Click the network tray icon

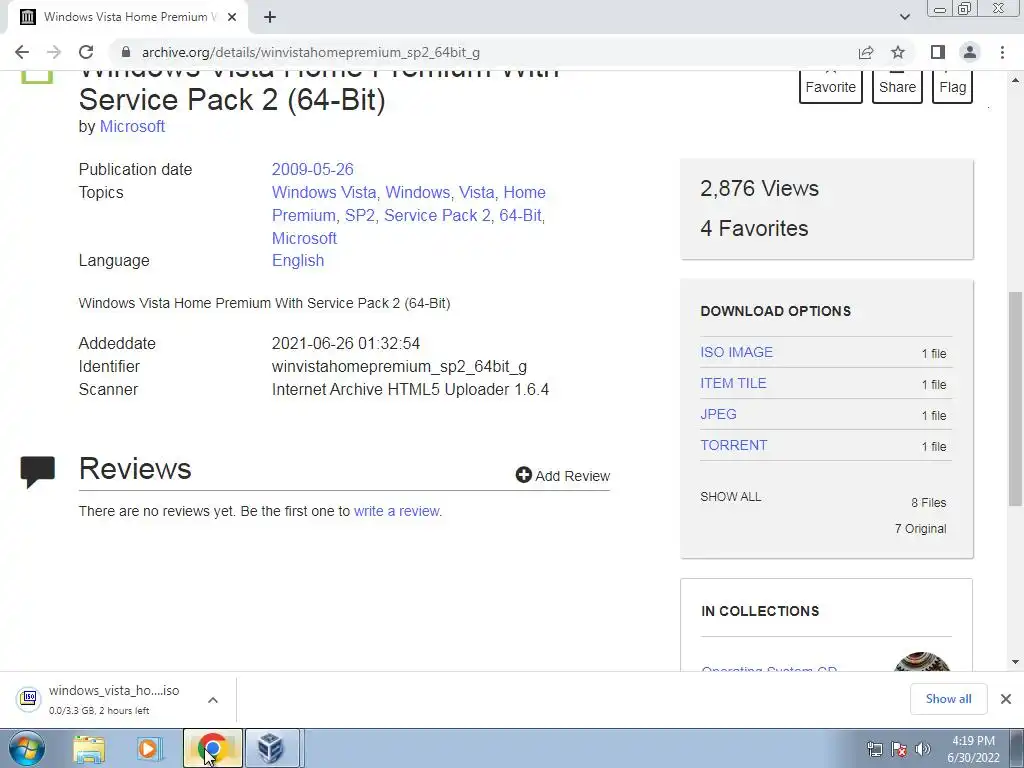[874, 749]
